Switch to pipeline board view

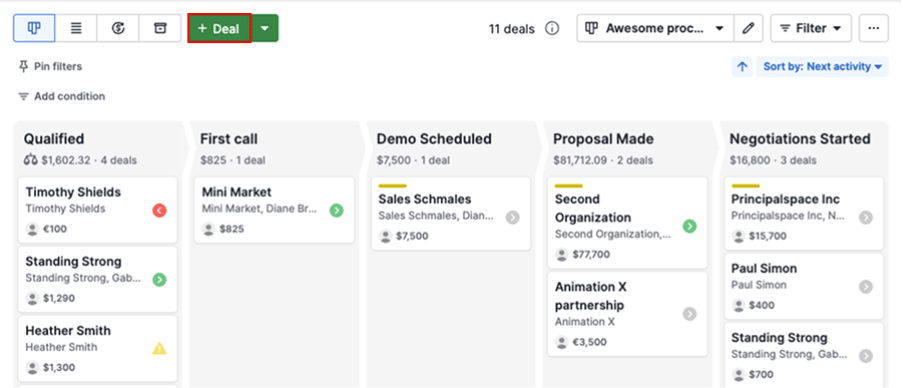35,28
